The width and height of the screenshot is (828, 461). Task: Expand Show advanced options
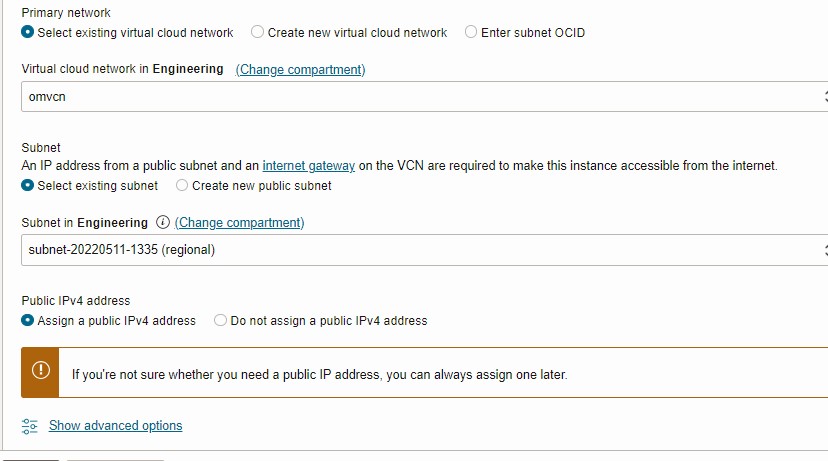[116, 426]
